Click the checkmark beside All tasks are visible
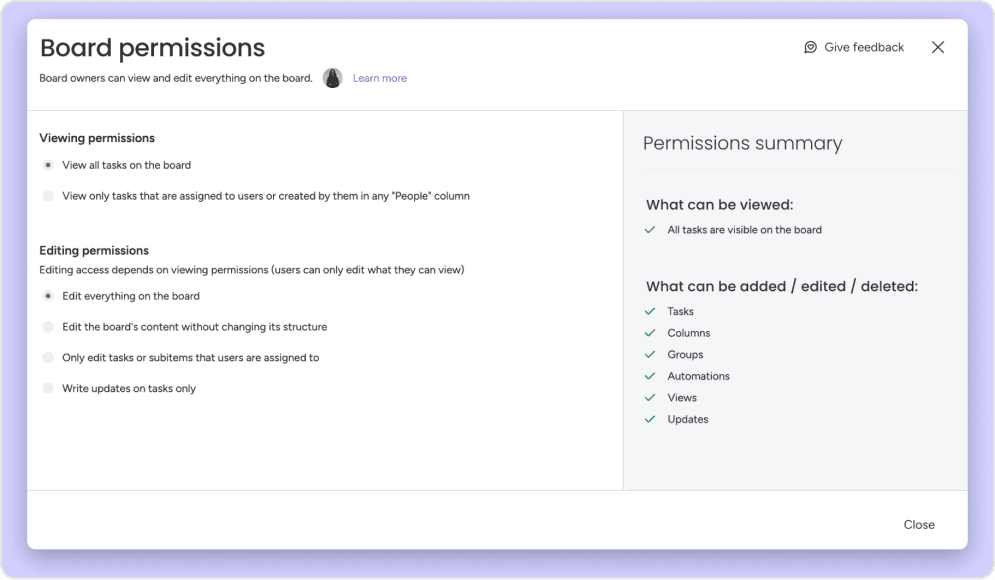Screen dimensions: 995x580 651,230
